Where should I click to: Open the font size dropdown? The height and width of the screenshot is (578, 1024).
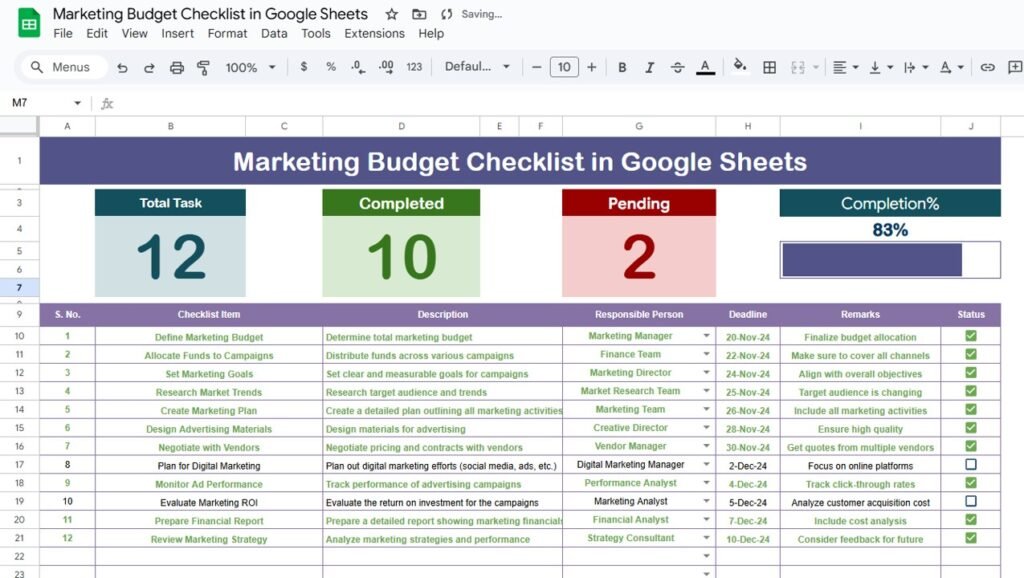coord(564,67)
